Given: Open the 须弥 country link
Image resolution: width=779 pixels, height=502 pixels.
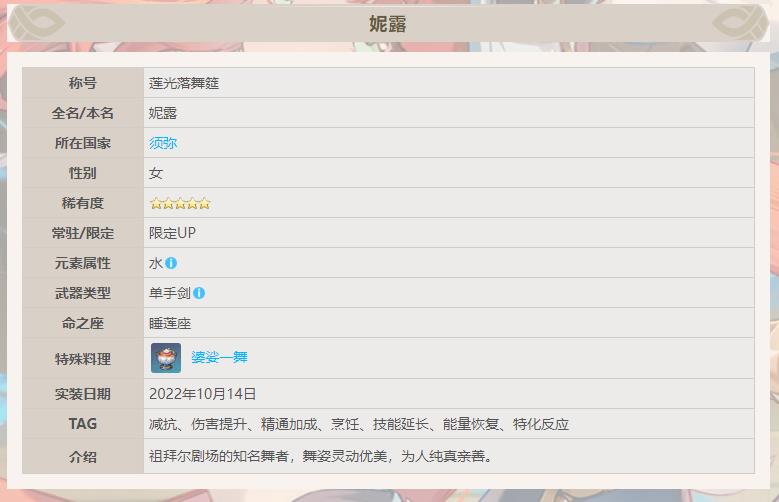Looking at the screenshot, I should click(163, 143).
